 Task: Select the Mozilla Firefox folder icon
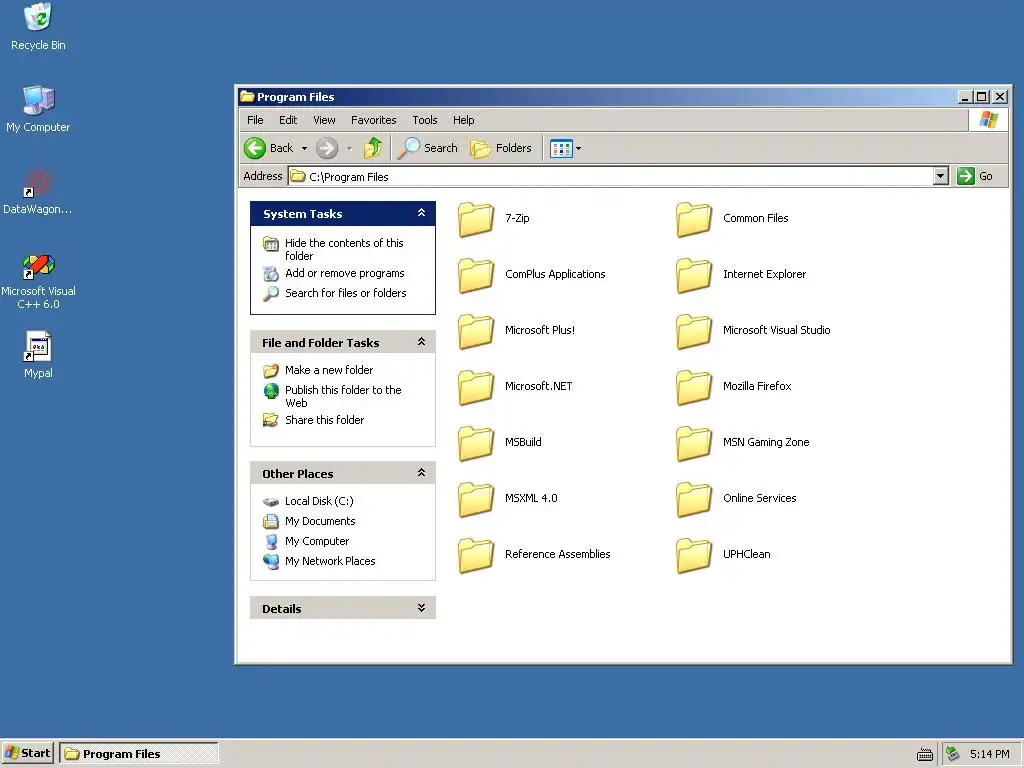pos(694,387)
